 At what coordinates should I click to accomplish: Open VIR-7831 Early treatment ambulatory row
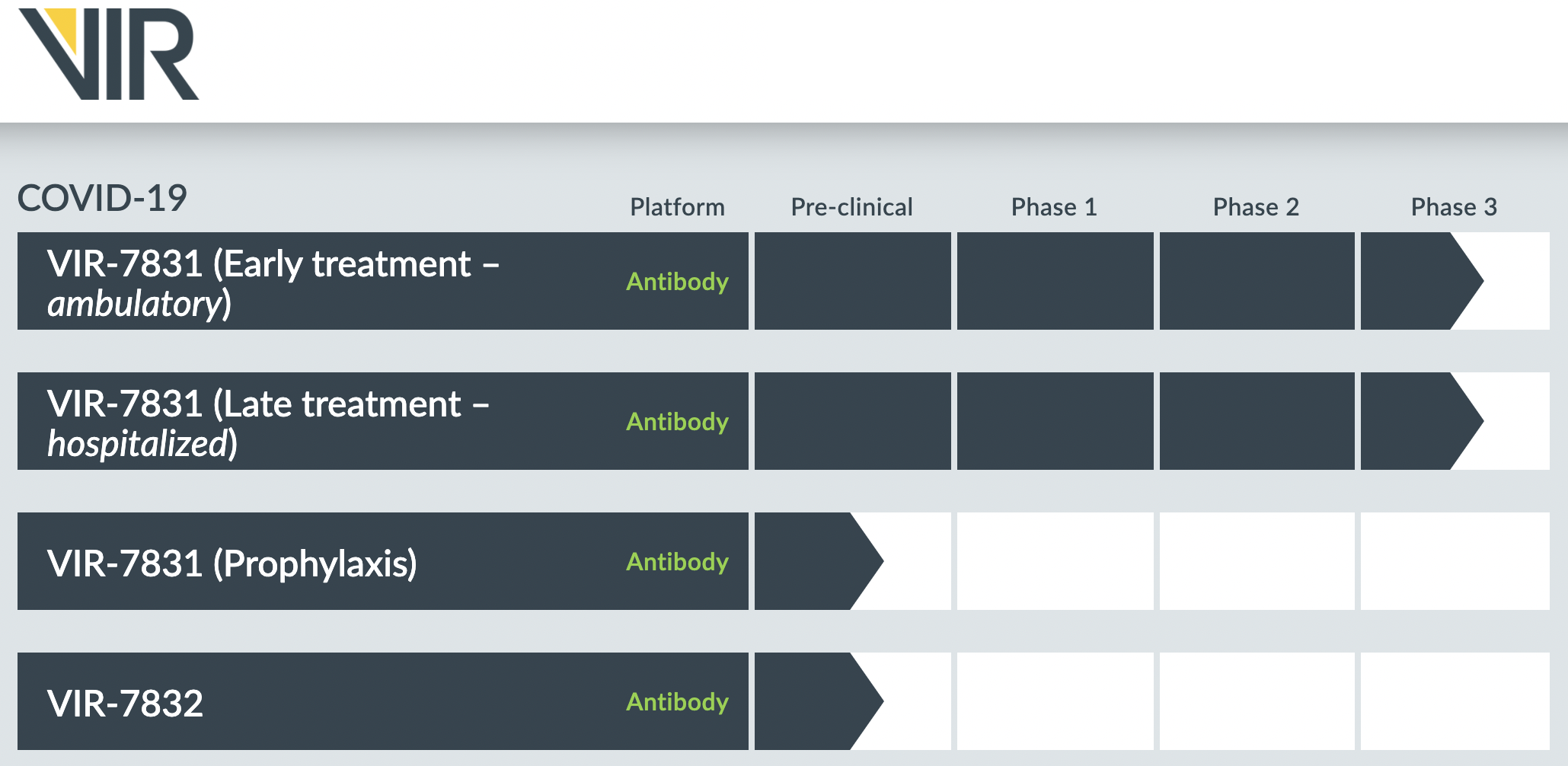pos(273,282)
